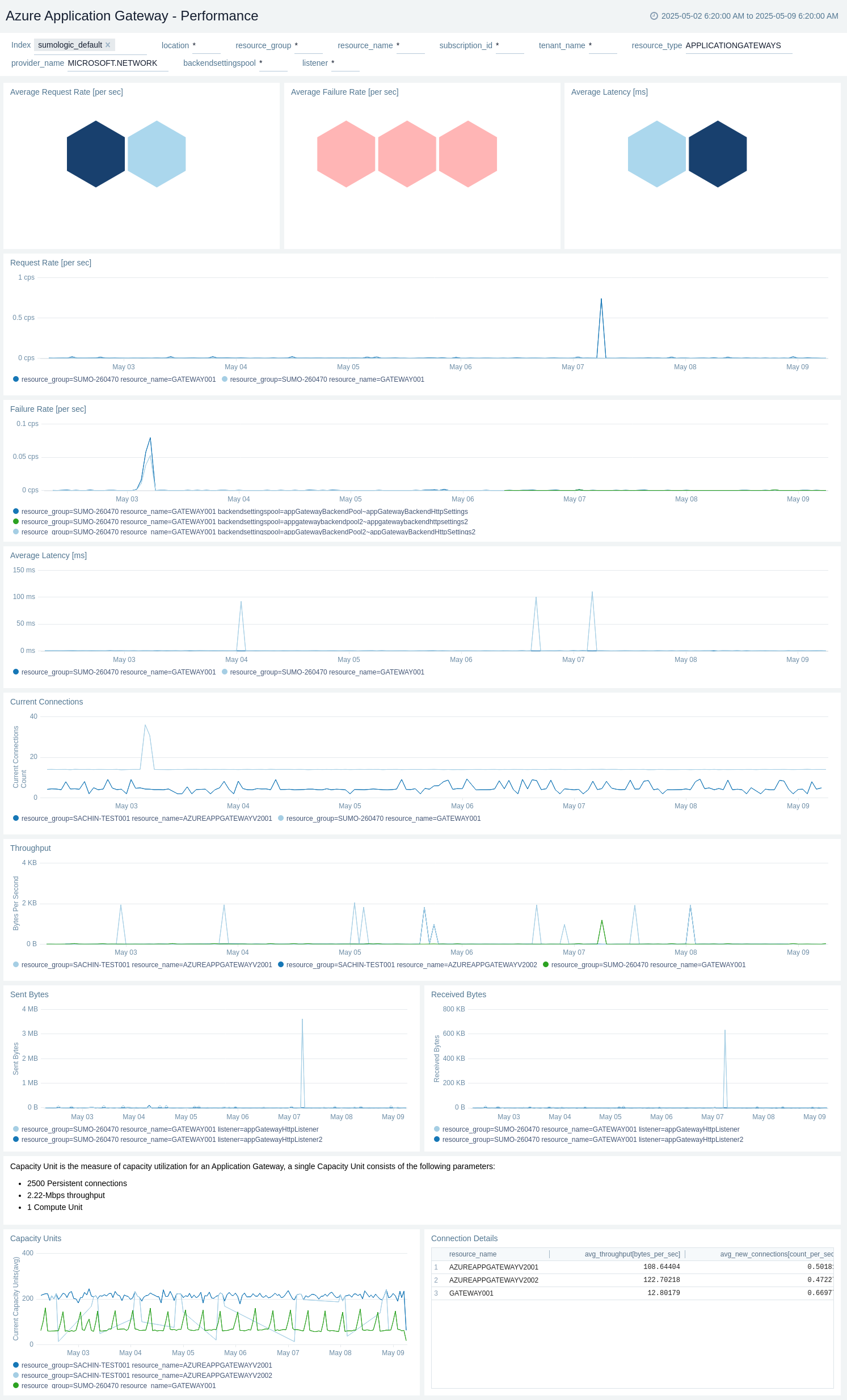
Task: Toggle appGatewayBackendPool~appGatewayBackendHttpSettings legend series
Action: (x=241, y=512)
